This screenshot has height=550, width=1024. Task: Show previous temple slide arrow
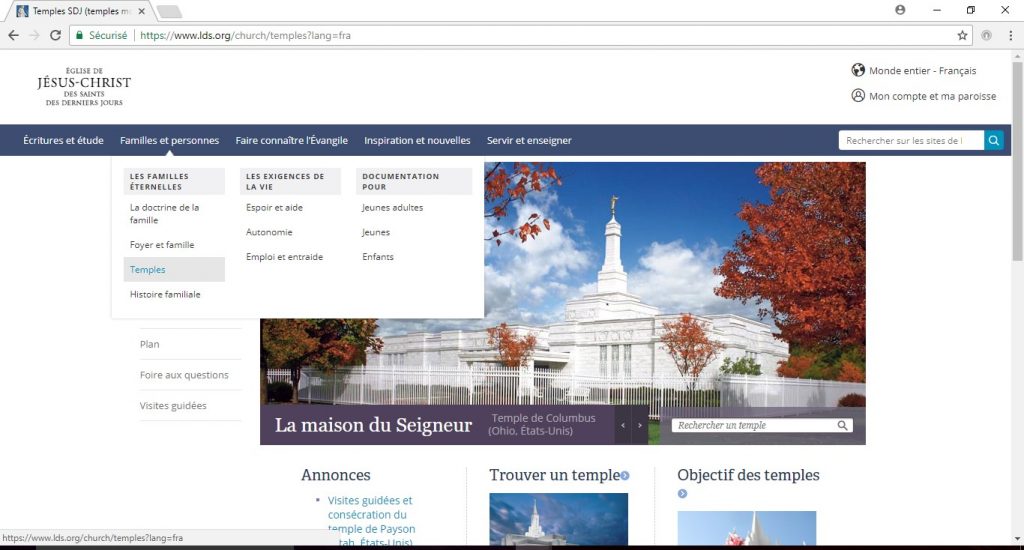tap(623, 425)
